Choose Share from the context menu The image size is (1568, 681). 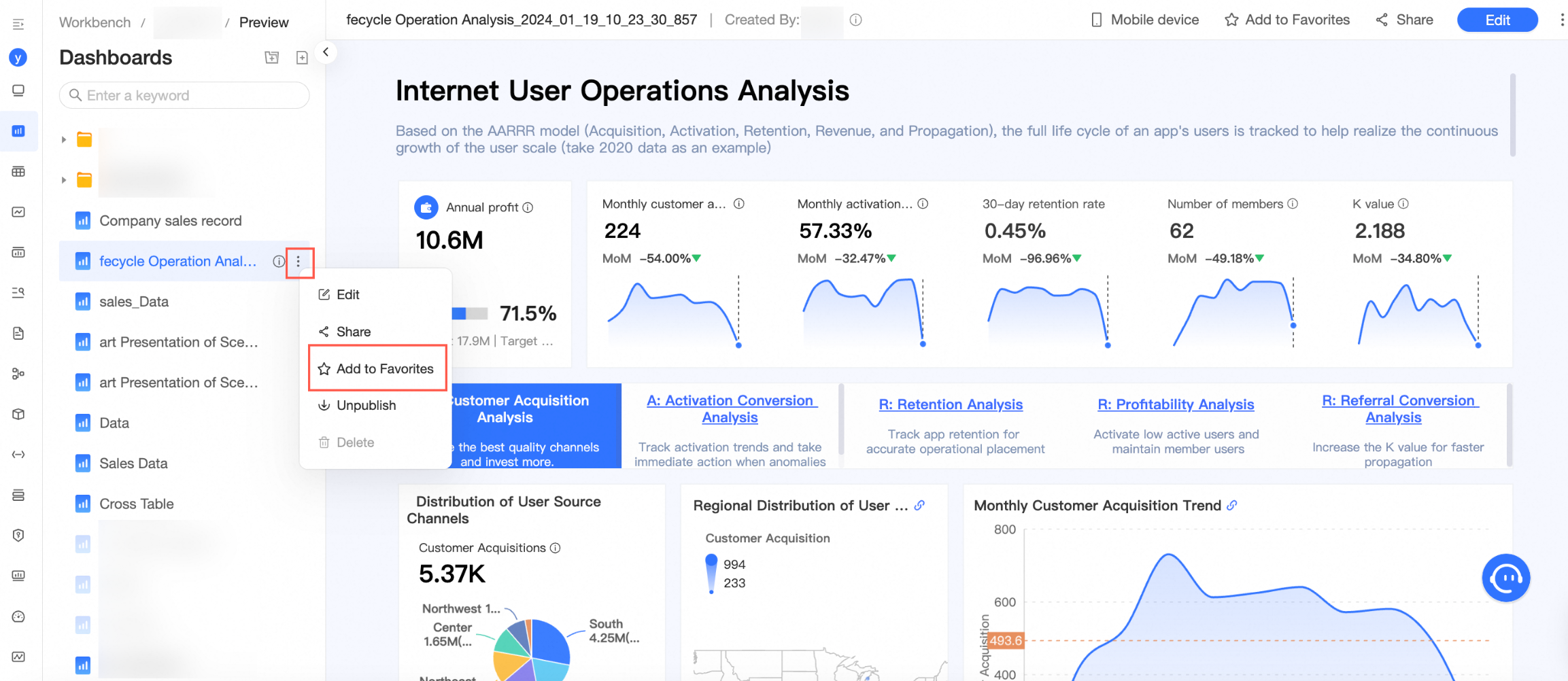pos(375,332)
